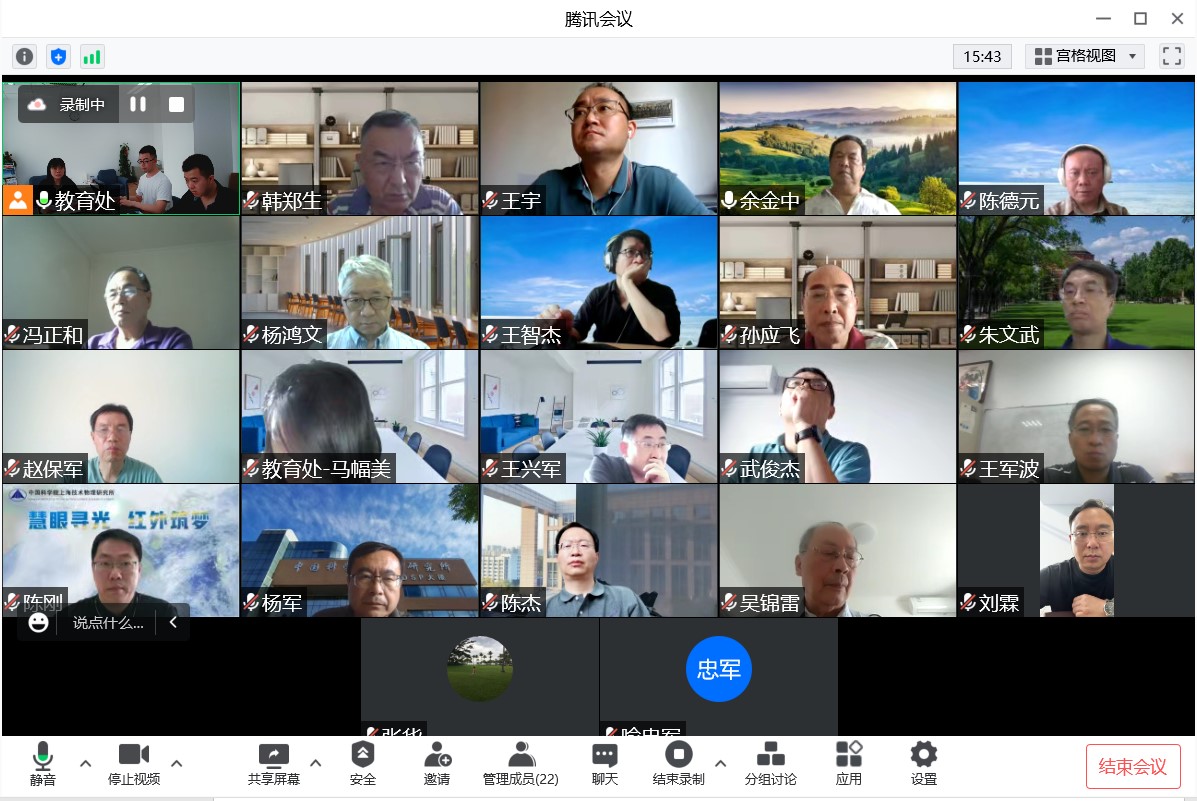Screen dimensions: 1197x801
Task: Click the 说点什么 message input field
Action: tap(108, 623)
